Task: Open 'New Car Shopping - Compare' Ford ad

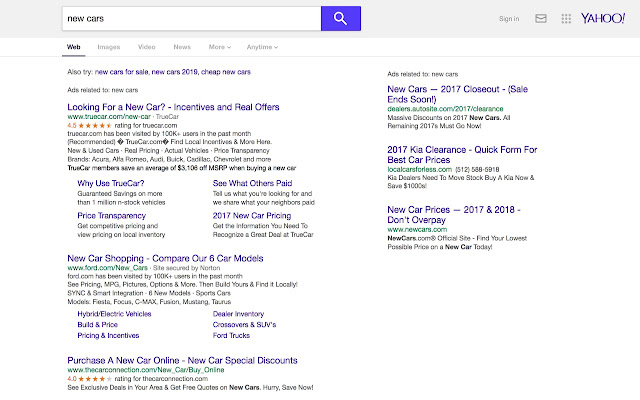Action: tap(165, 258)
